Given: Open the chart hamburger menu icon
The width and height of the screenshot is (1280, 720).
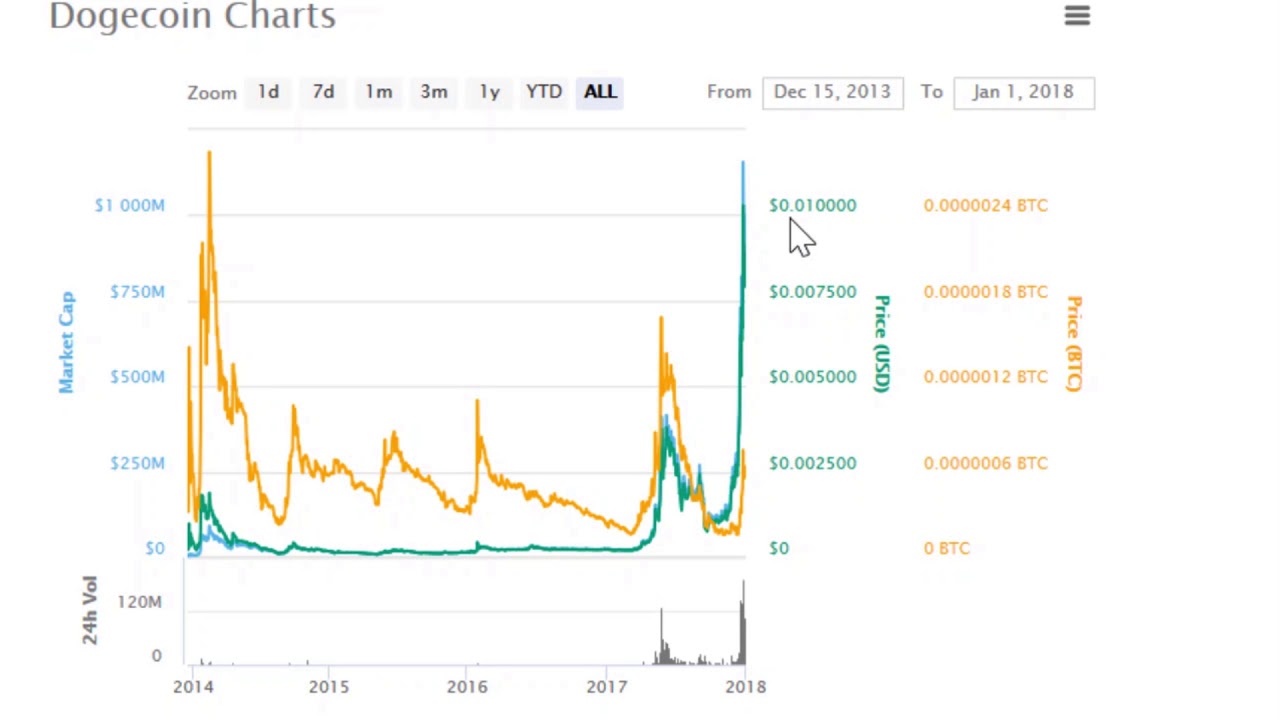Looking at the screenshot, I should (x=1077, y=15).
